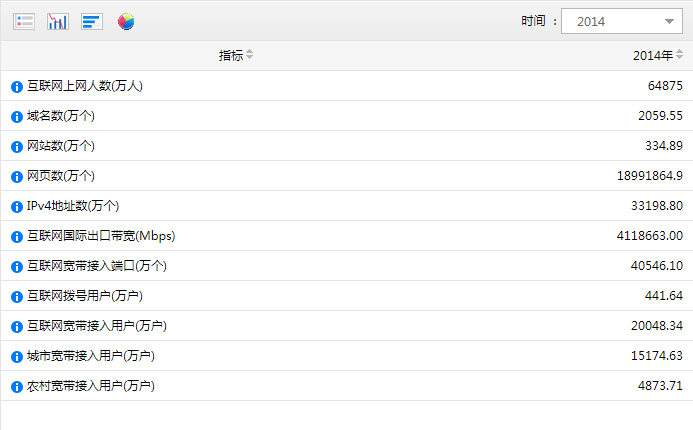This screenshot has height=430, width=693.
Task: Click the 指标 column header text
Action: [x=231, y=55]
